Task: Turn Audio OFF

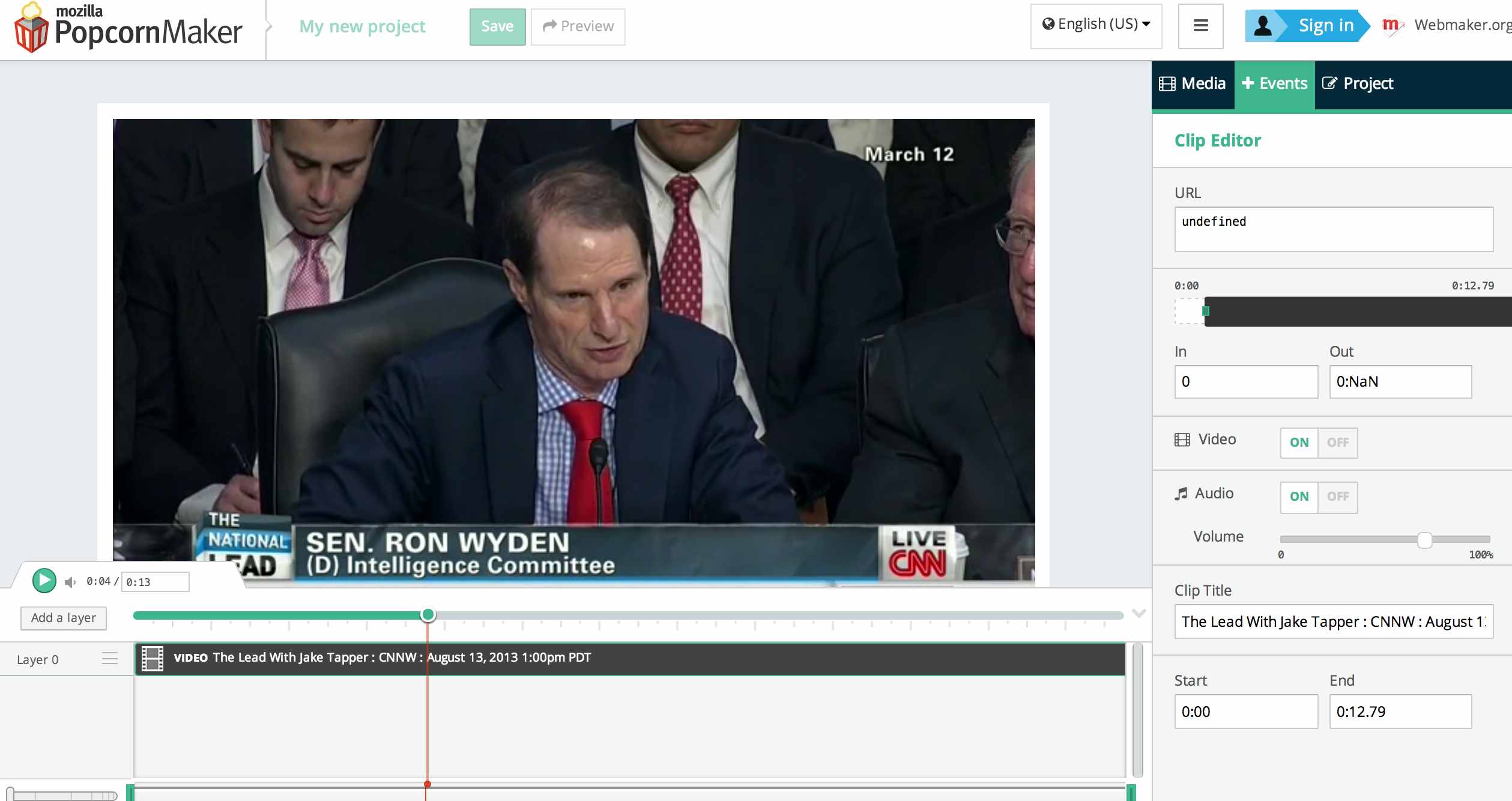Action: (1338, 497)
